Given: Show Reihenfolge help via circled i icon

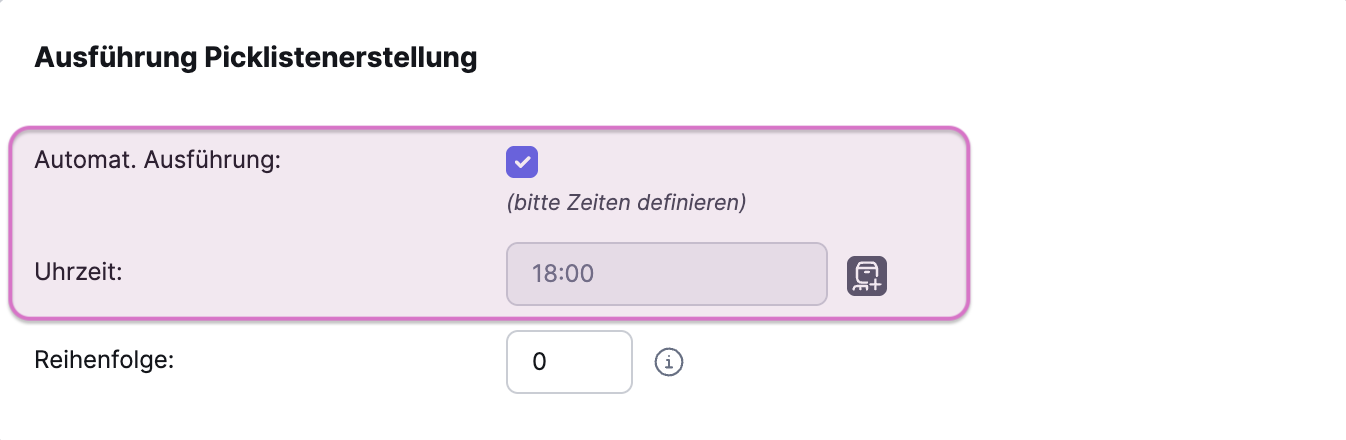Looking at the screenshot, I should [x=669, y=362].
